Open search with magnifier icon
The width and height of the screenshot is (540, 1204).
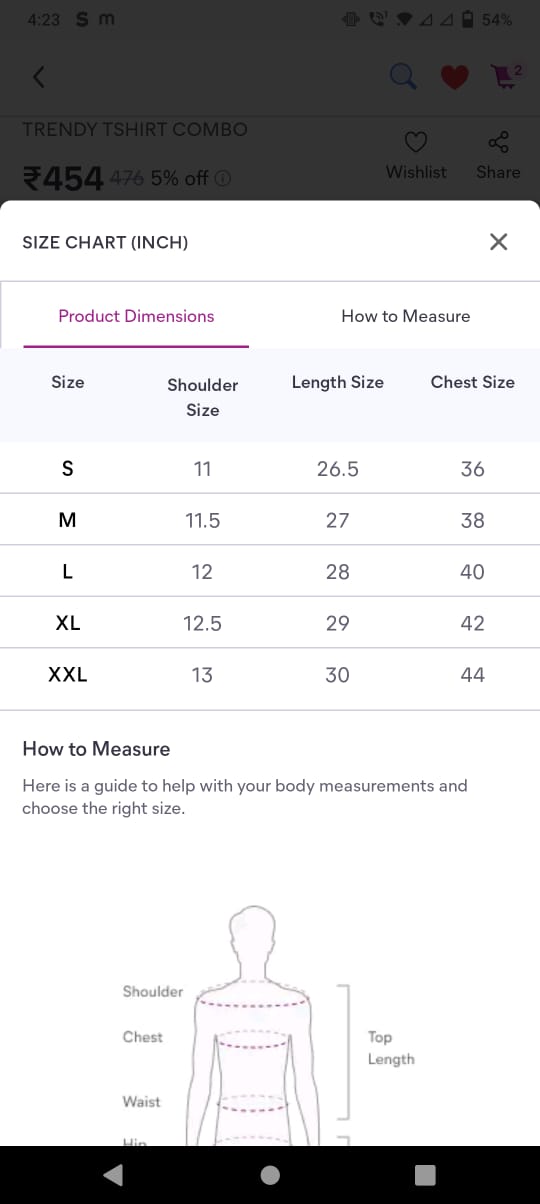pyautogui.click(x=402, y=76)
